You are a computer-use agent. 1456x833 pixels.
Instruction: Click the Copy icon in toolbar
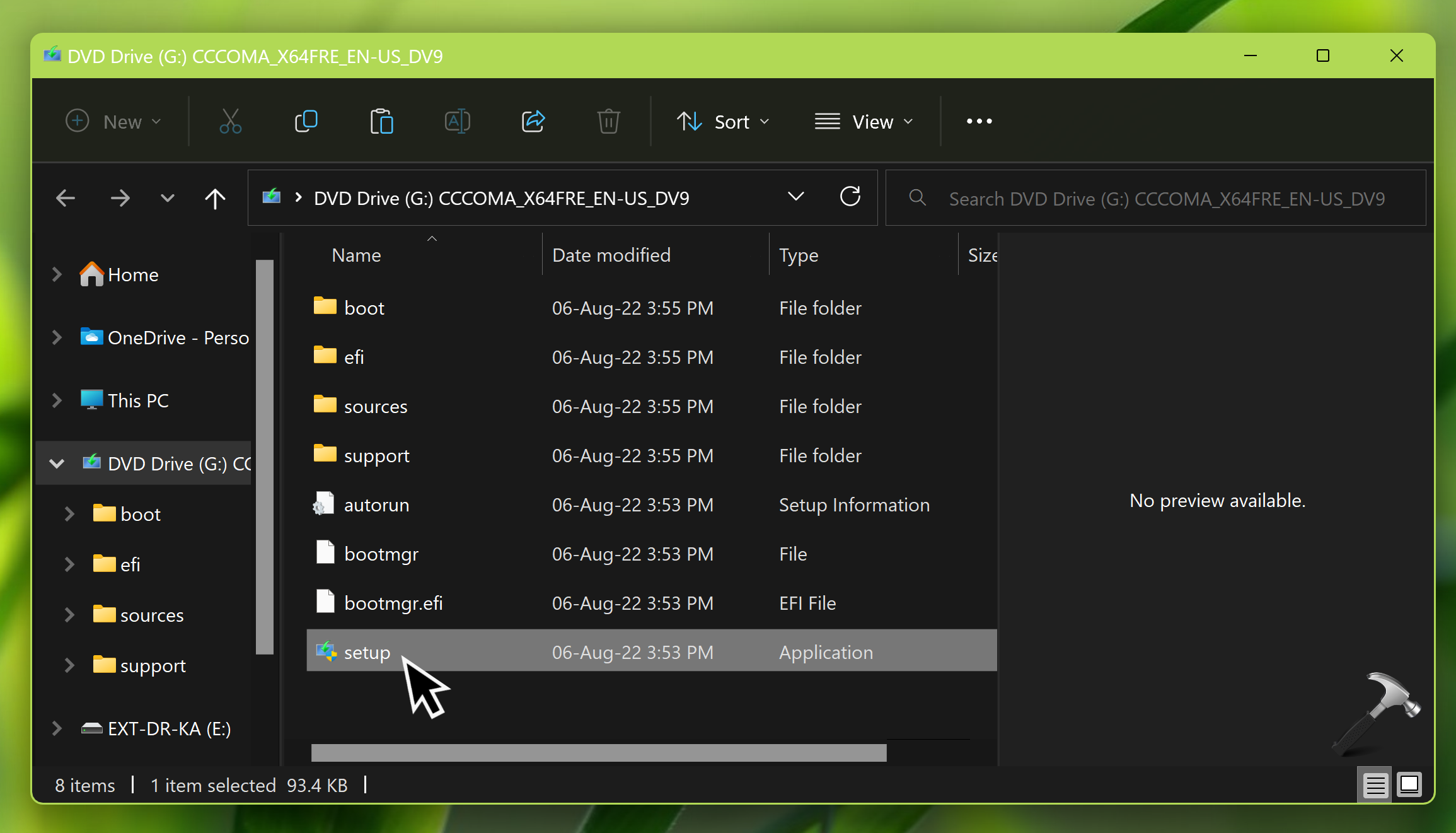[306, 121]
